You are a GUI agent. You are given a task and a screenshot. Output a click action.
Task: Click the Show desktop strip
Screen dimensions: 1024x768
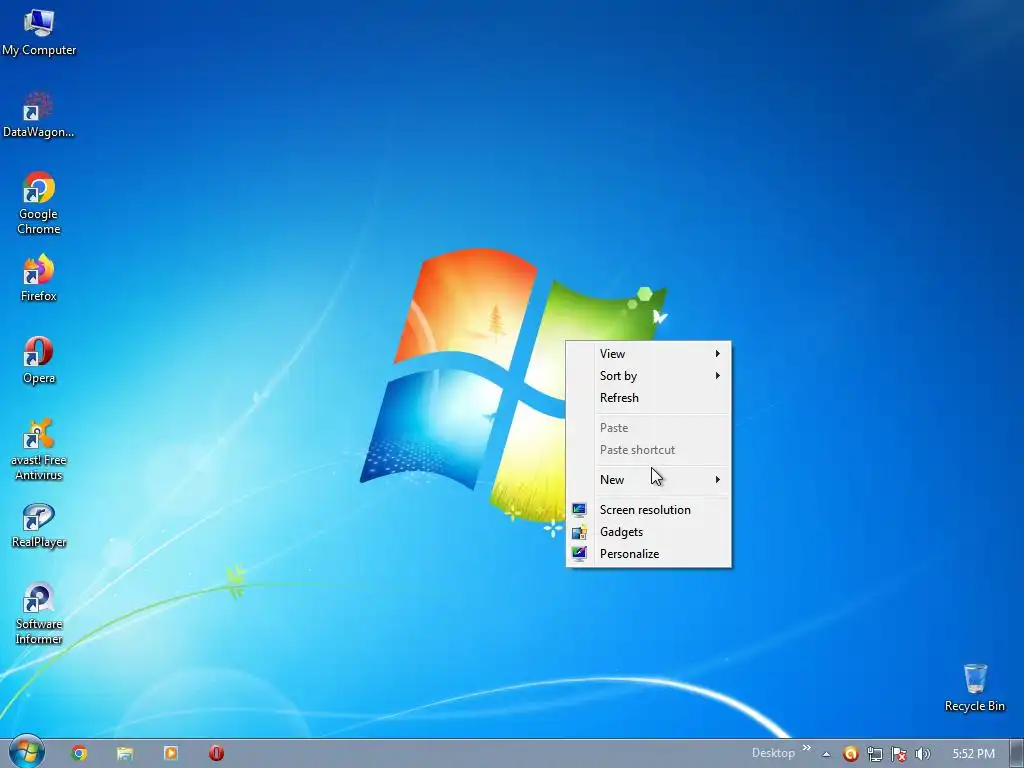pos(1017,754)
